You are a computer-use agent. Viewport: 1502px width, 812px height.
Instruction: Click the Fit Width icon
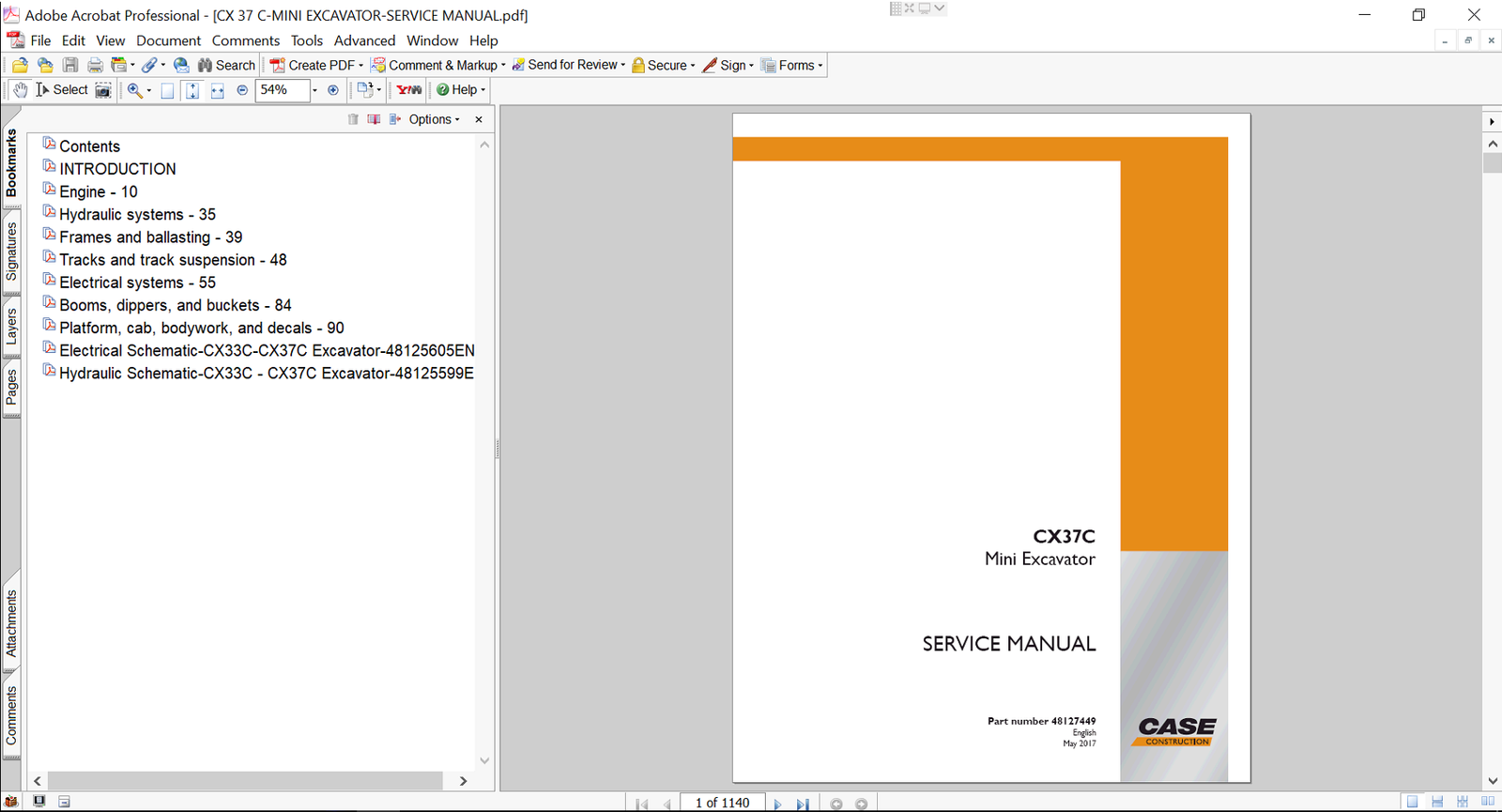click(x=217, y=90)
